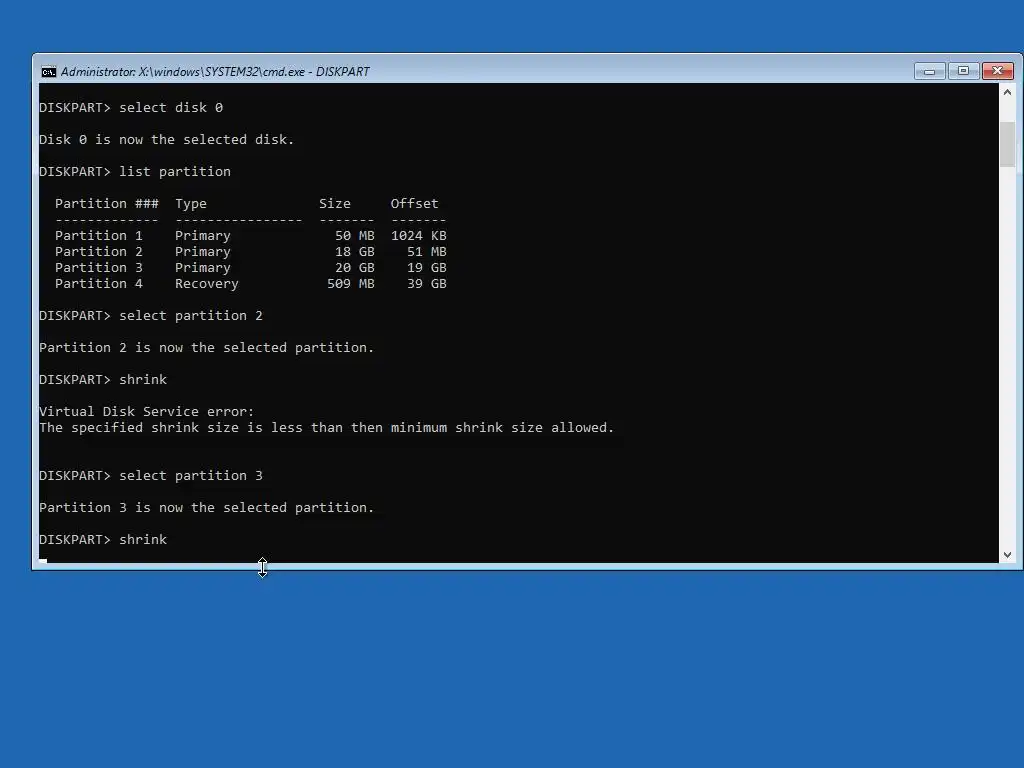Click the '20 GB' size value
This screenshot has height=768, width=1024.
point(355,268)
